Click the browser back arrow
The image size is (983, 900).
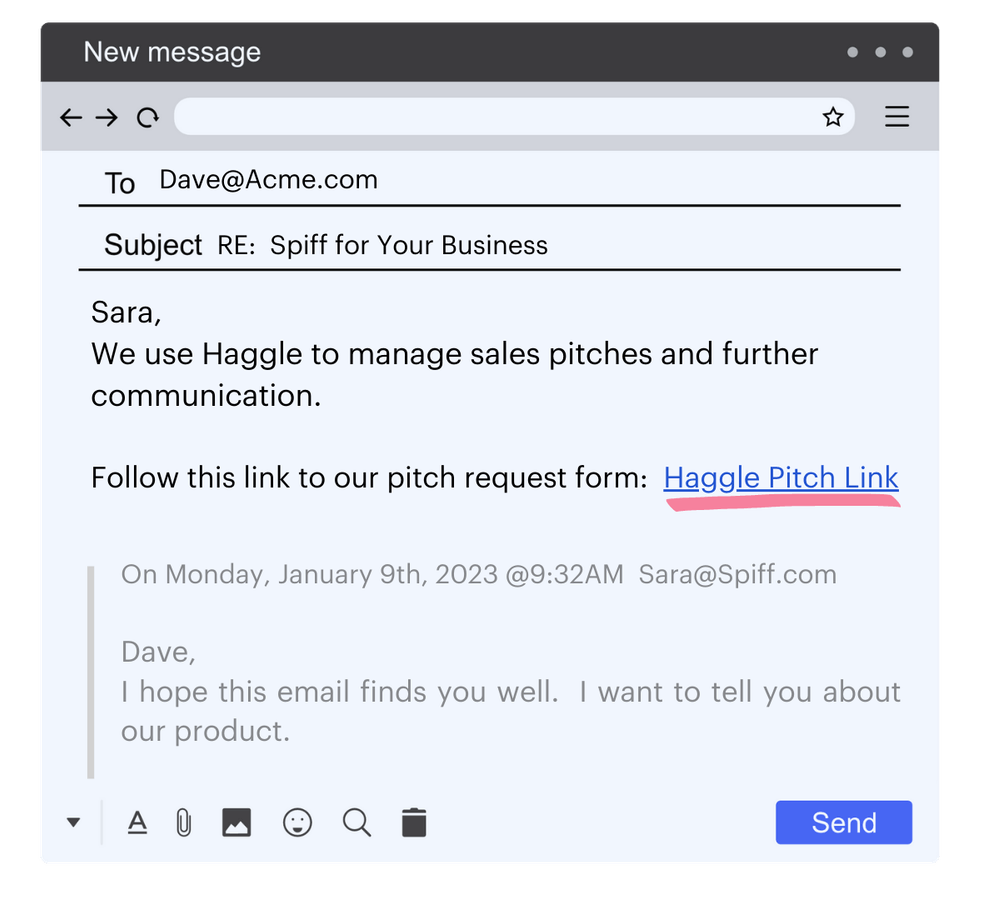(x=70, y=118)
